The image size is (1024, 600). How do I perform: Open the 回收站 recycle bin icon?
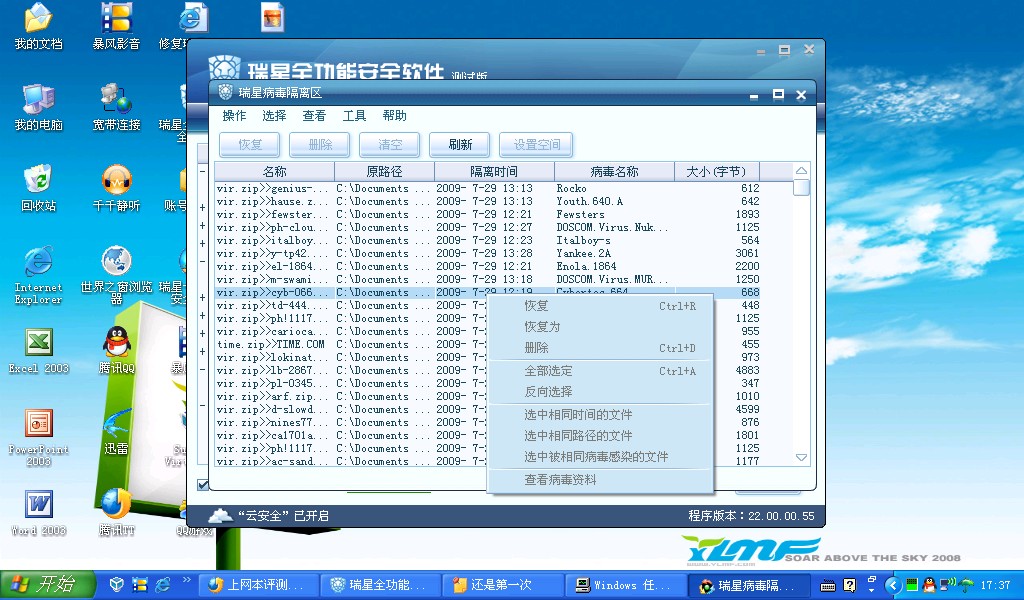[x=39, y=189]
